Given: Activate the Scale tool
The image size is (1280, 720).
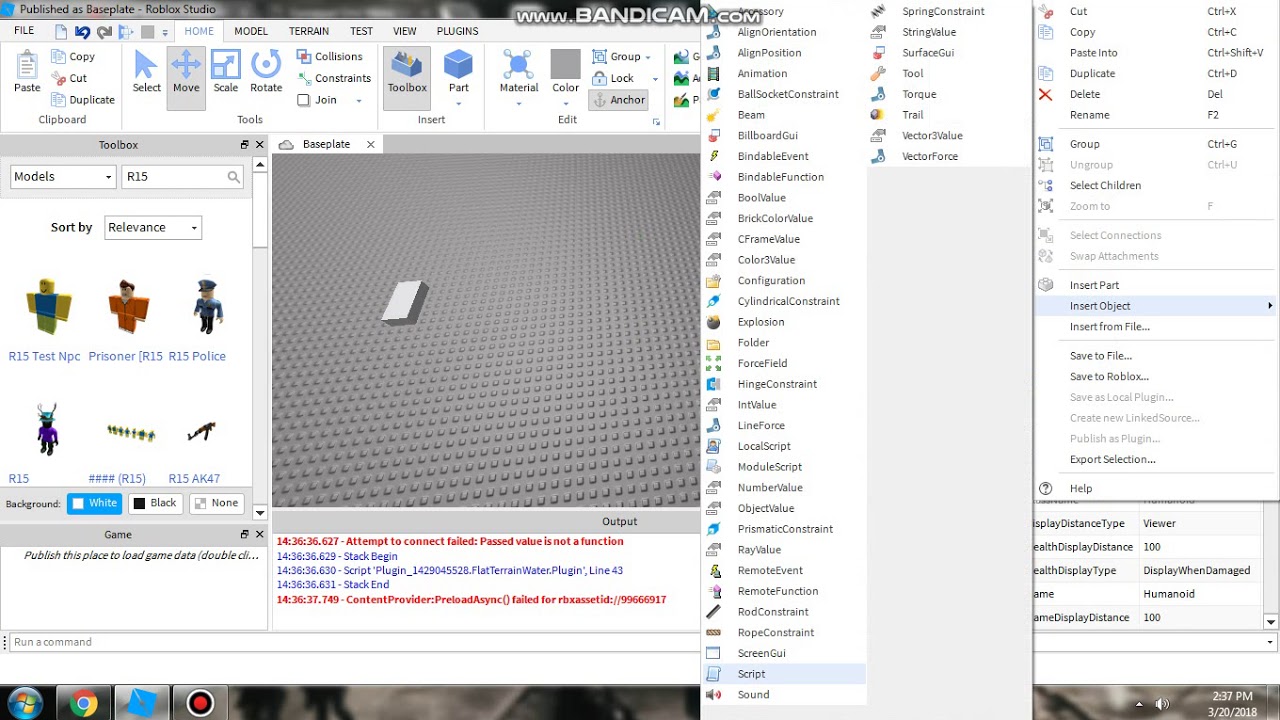Looking at the screenshot, I should pos(226,72).
